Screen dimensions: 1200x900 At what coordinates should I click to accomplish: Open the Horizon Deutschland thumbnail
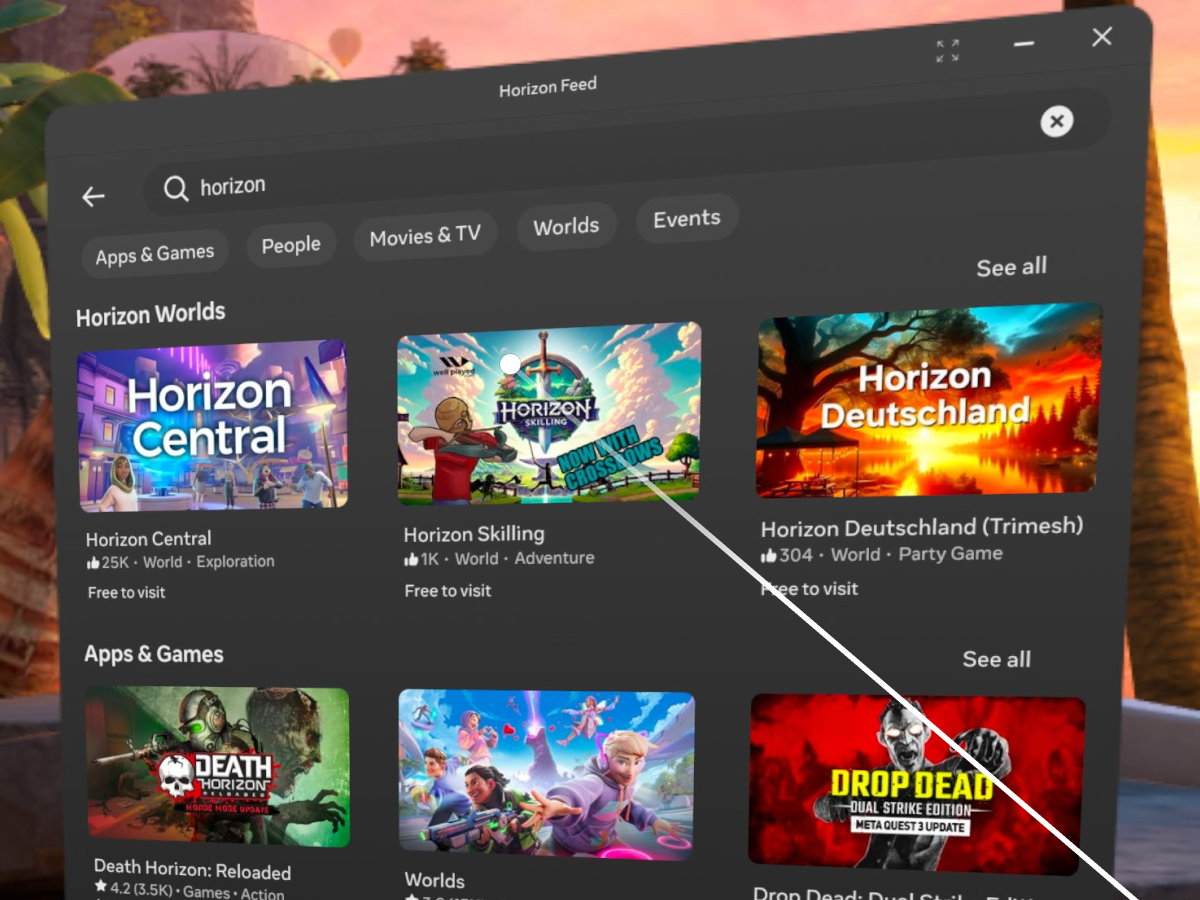pos(929,400)
